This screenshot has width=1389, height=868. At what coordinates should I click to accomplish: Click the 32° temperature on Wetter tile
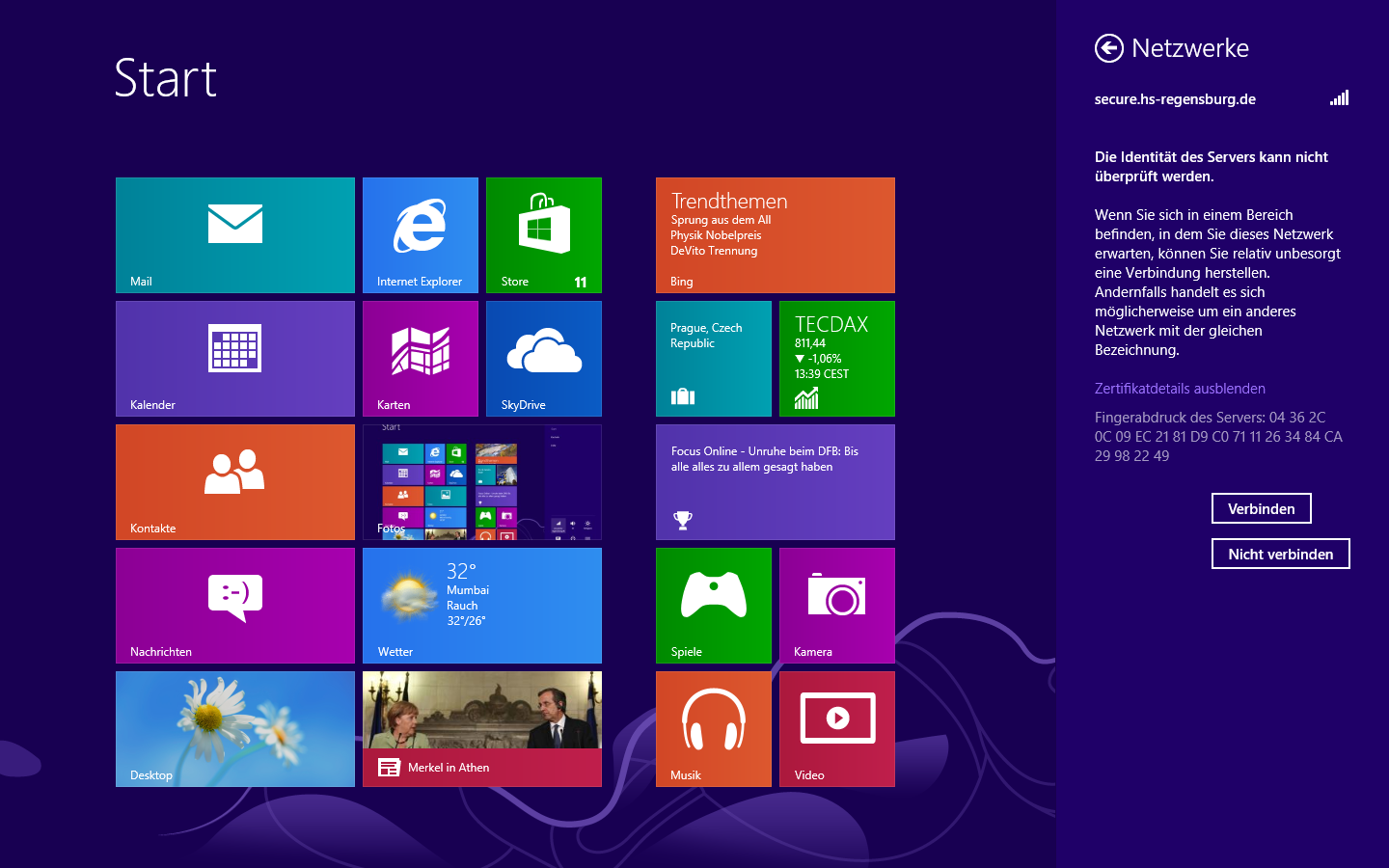(461, 571)
